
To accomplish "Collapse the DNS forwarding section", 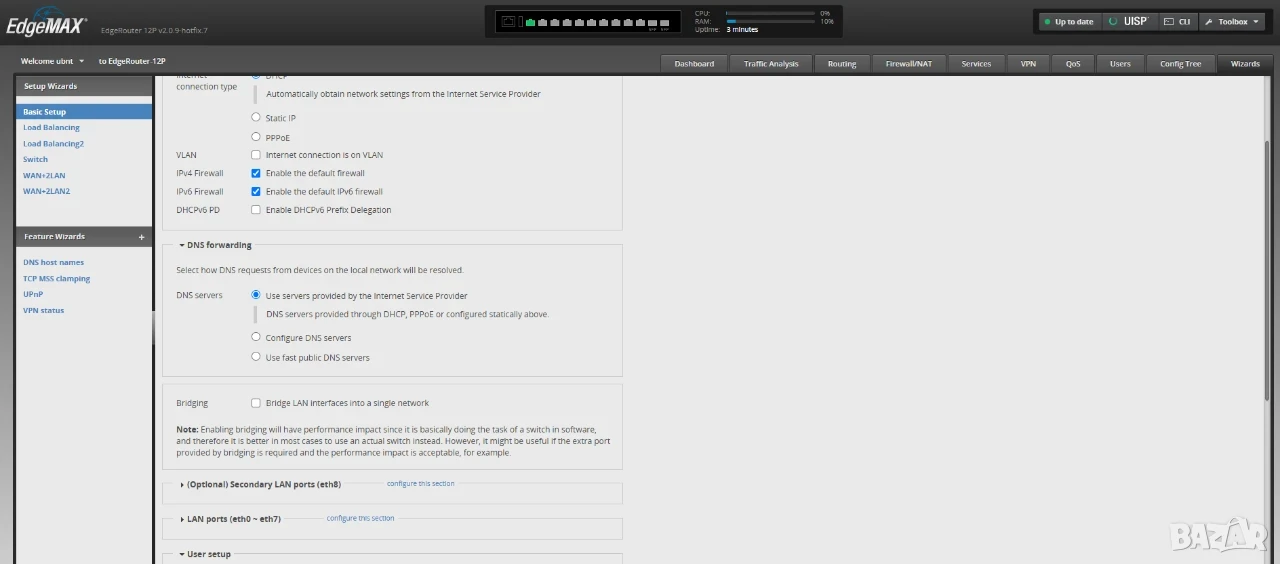I will coord(216,245).
